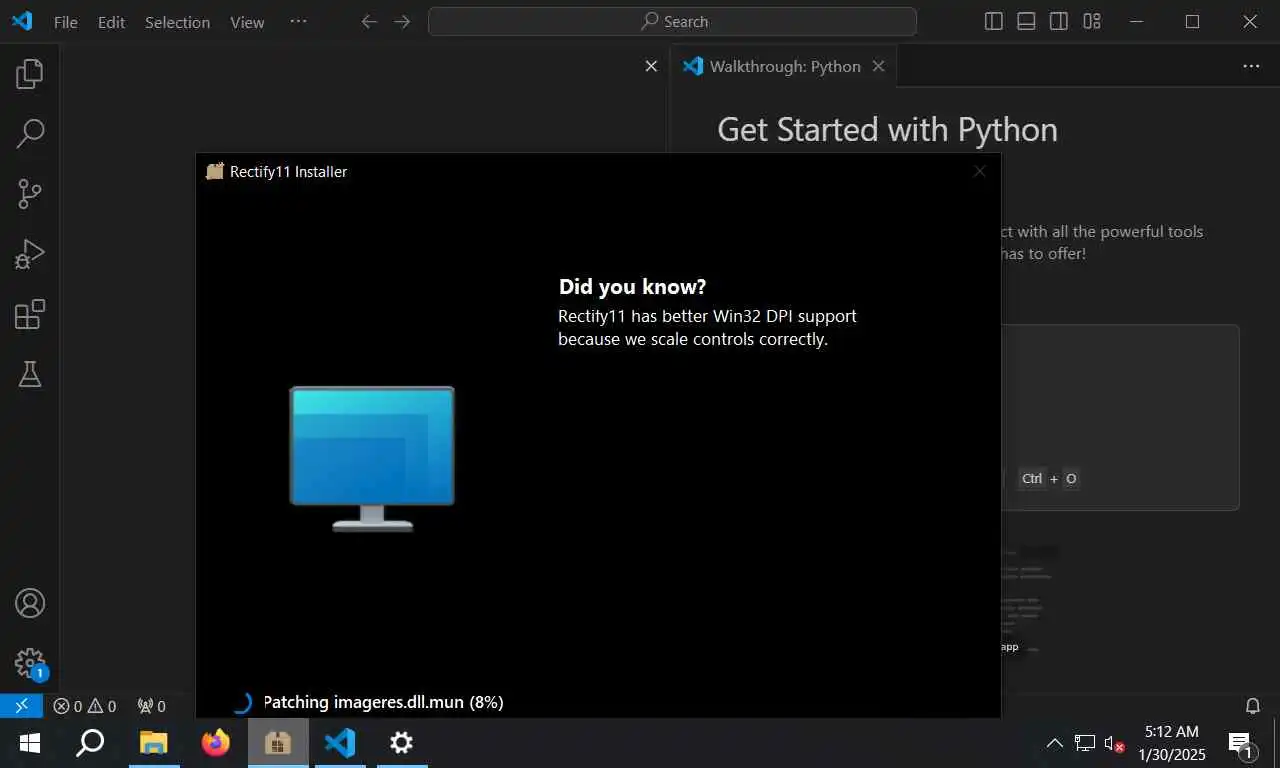
Task: Open the network tray icon
Action: (x=1085, y=743)
